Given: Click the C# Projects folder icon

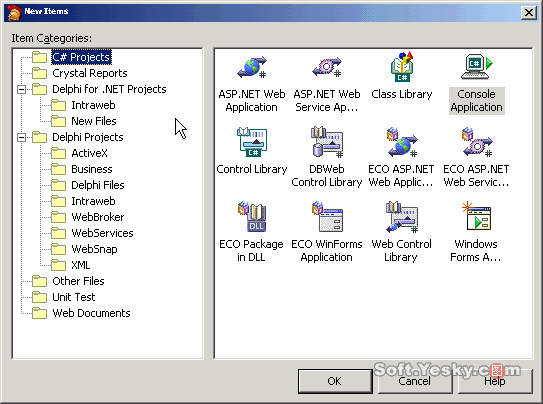Looking at the screenshot, I should point(39,57).
